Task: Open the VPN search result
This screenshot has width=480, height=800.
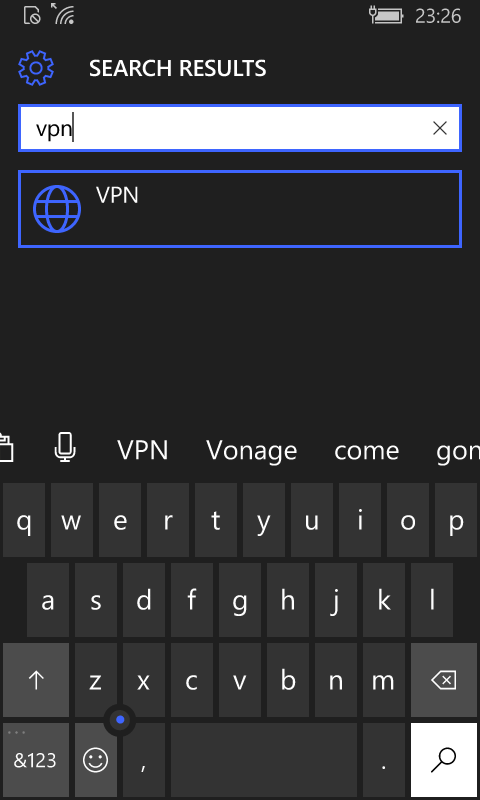Action: click(x=240, y=209)
